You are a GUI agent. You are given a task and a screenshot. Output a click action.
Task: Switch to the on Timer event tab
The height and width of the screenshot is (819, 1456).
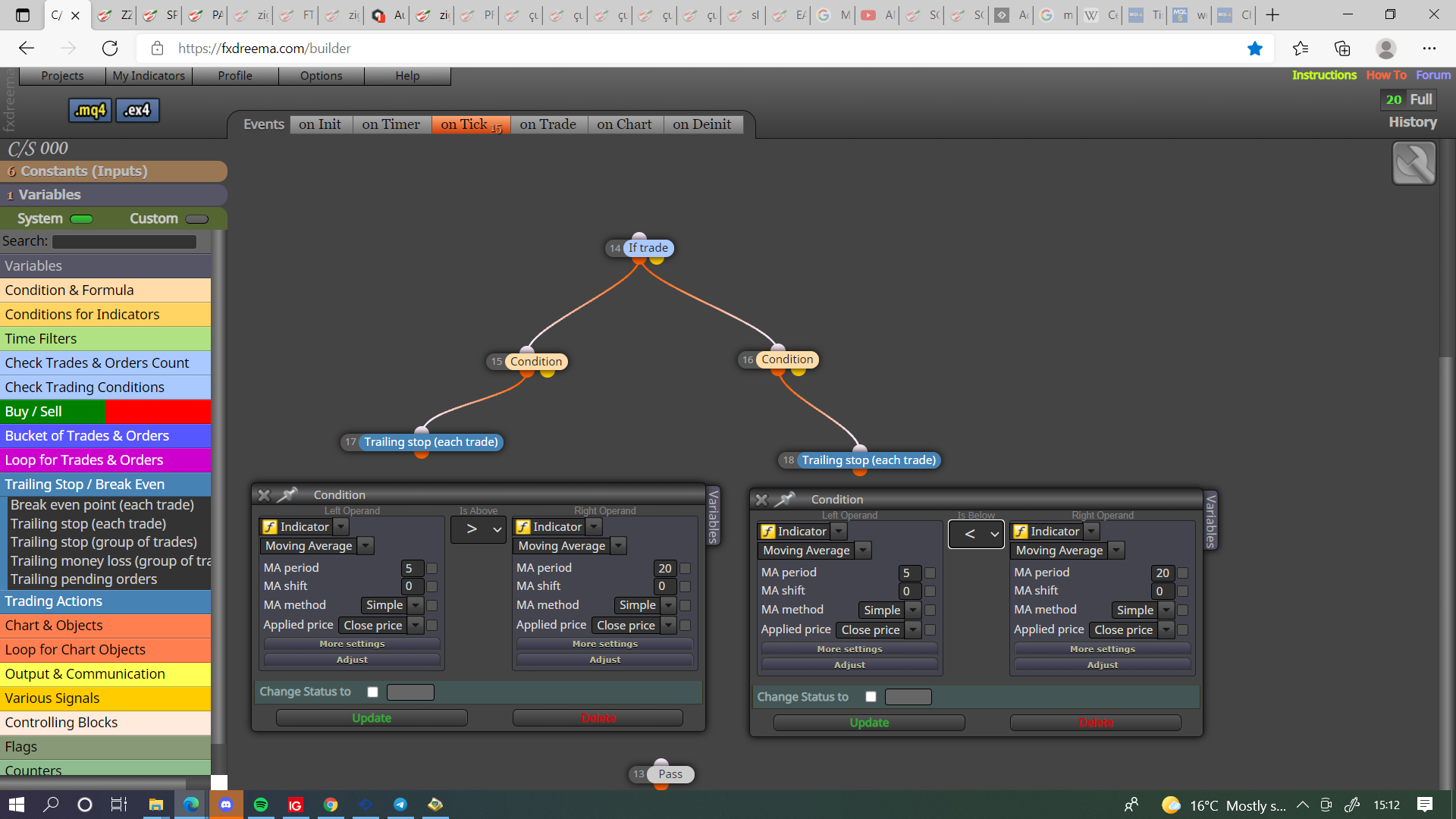[x=391, y=124]
